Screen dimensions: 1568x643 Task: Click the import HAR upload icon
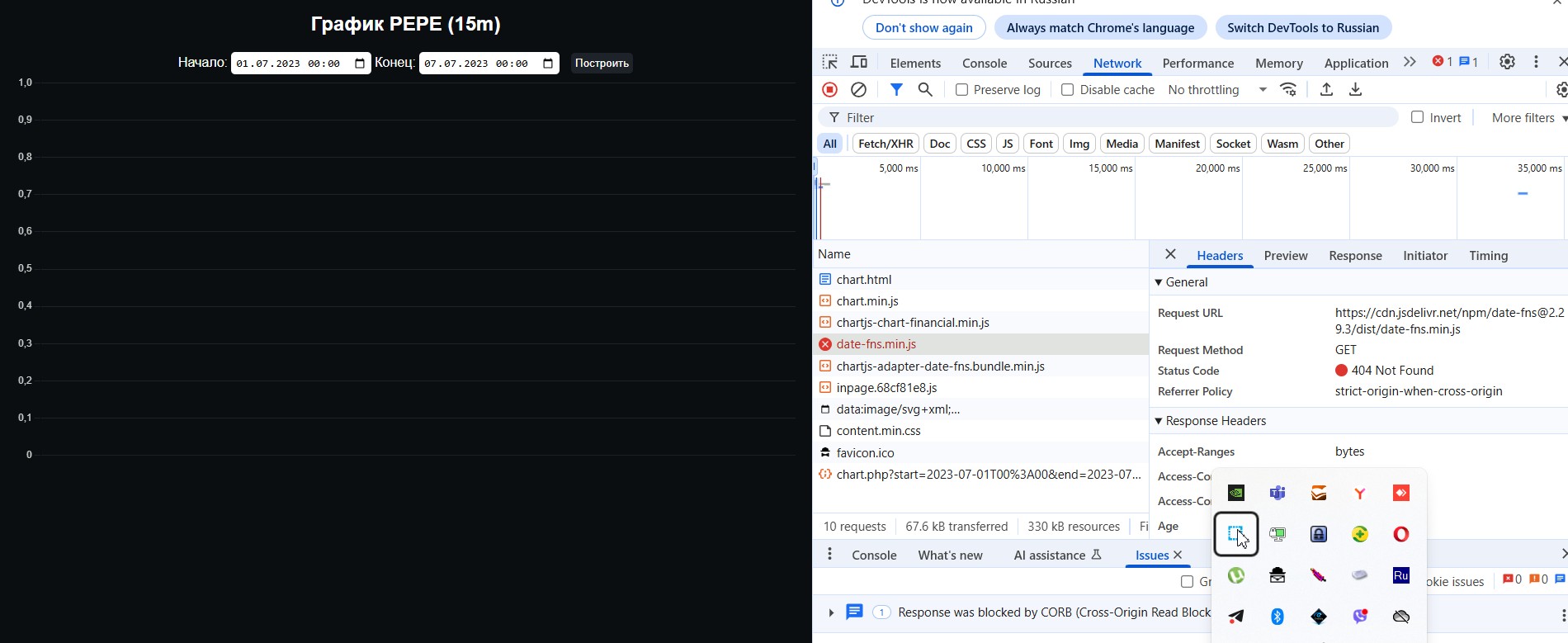[1326, 89]
